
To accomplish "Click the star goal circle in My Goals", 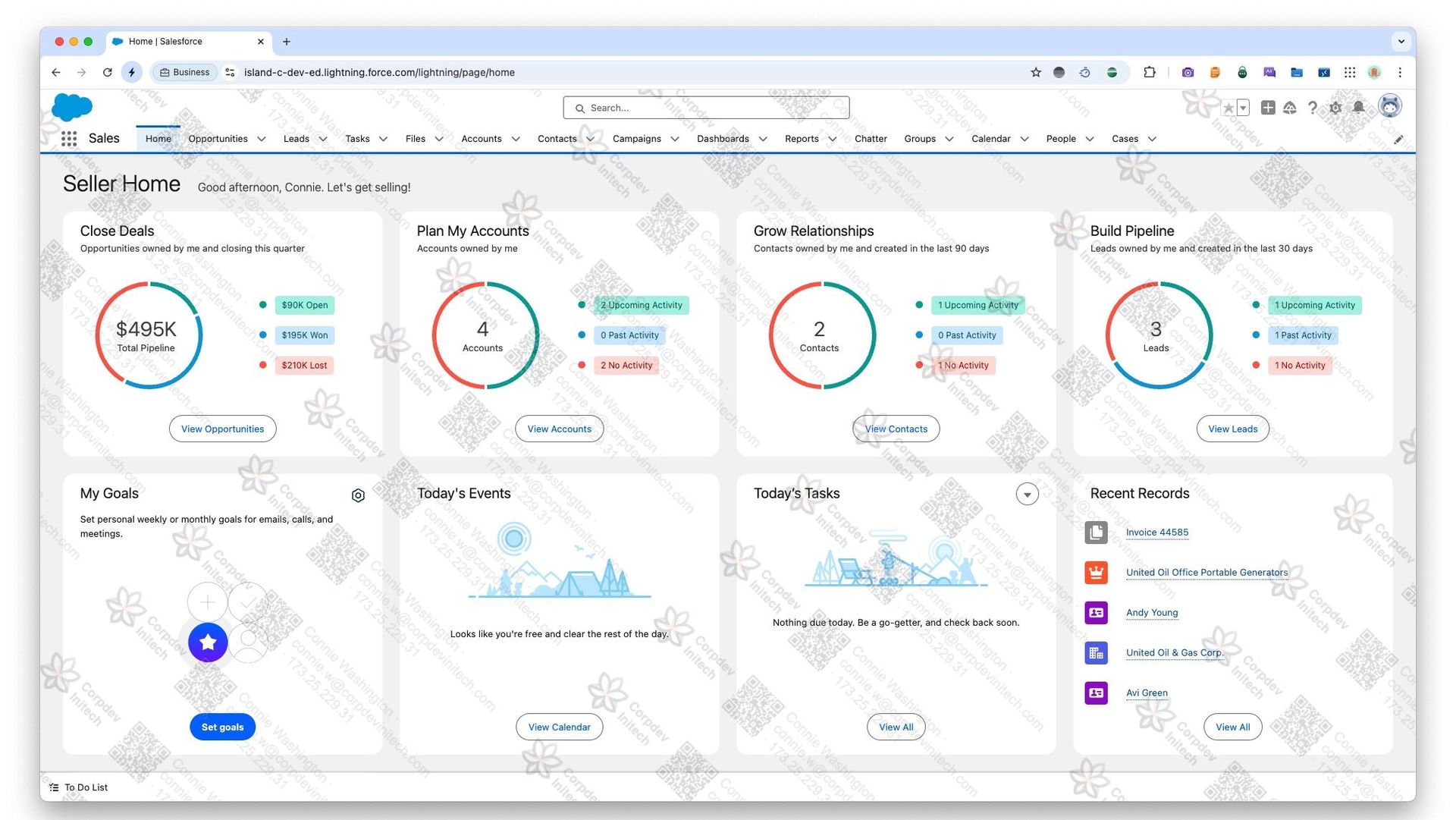I will click(x=208, y=642).
